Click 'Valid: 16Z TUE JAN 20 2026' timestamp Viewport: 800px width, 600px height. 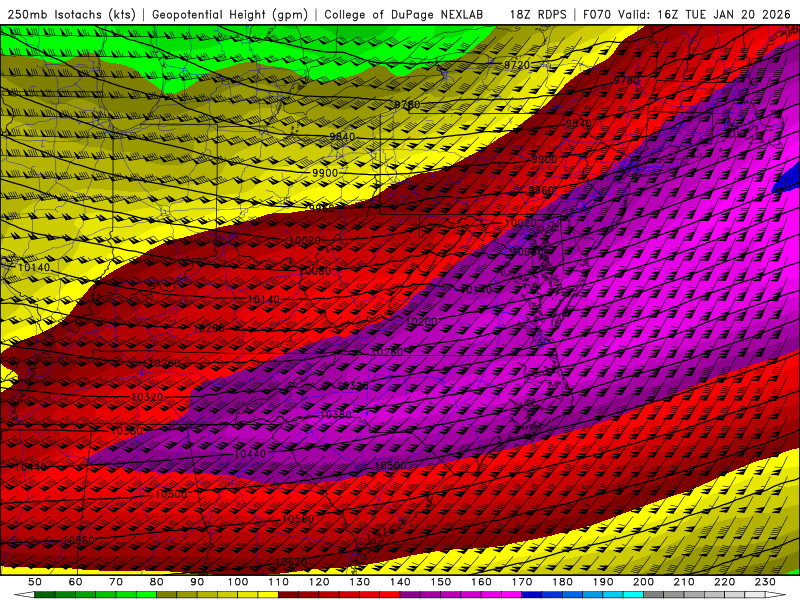tap(706, 14)
